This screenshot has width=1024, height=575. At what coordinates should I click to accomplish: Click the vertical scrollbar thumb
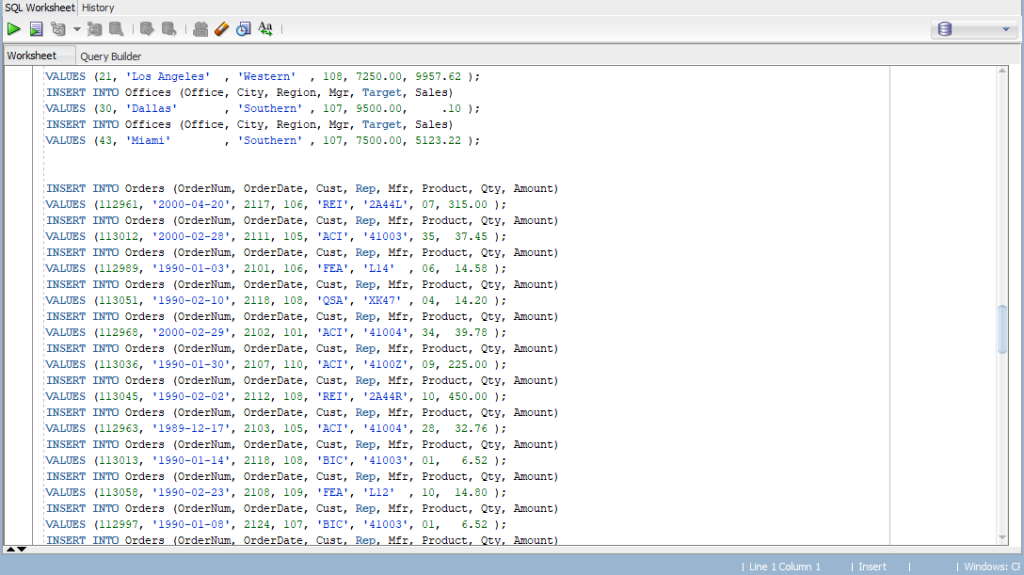click(1002, 329)
